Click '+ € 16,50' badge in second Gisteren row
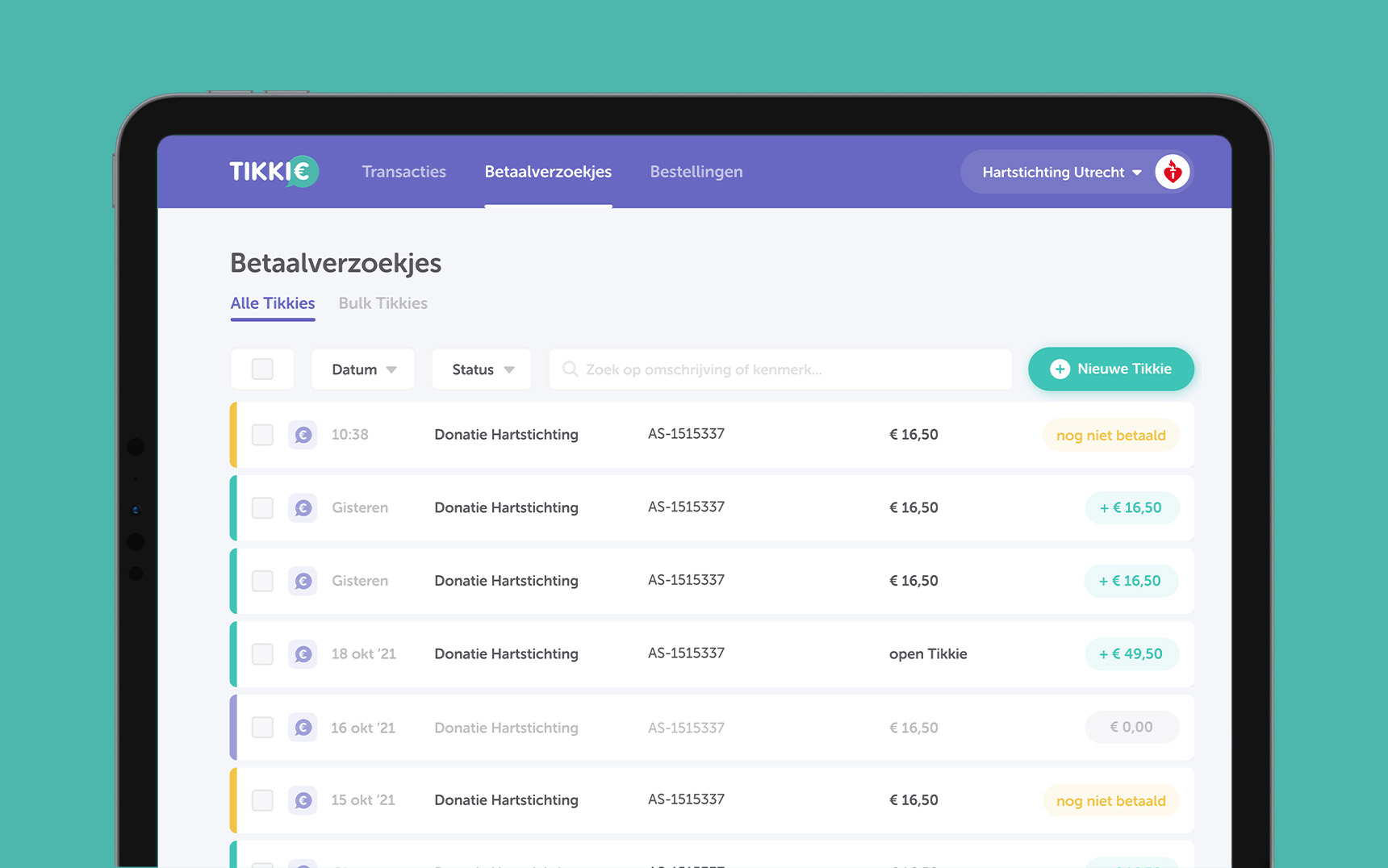Image resolution: width=1388 pixels, height=868 pixels. click(x=1131, y=581)
